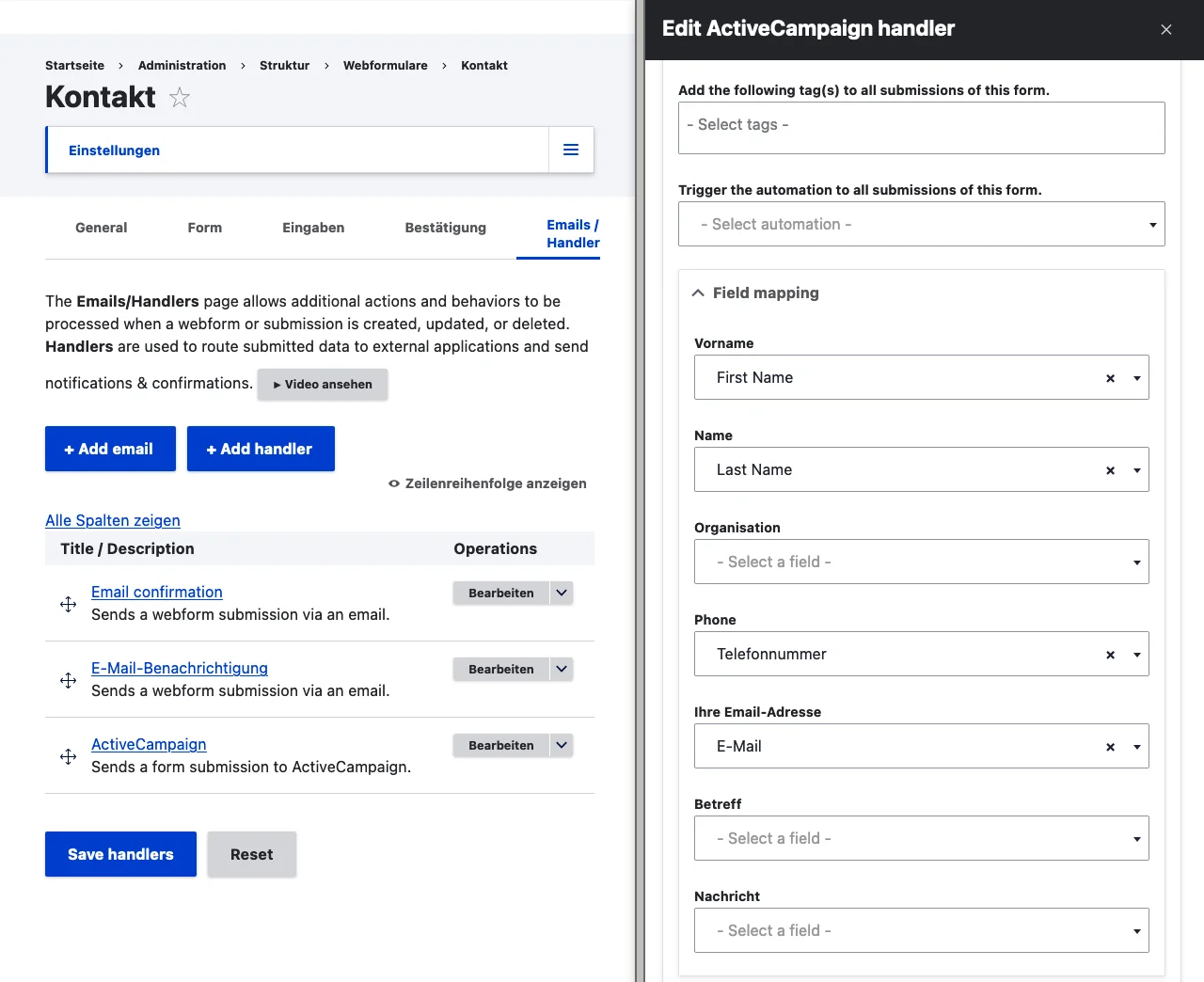
Task: Click the Add email button
Action: pyautogui.click(x=110, y=449)
